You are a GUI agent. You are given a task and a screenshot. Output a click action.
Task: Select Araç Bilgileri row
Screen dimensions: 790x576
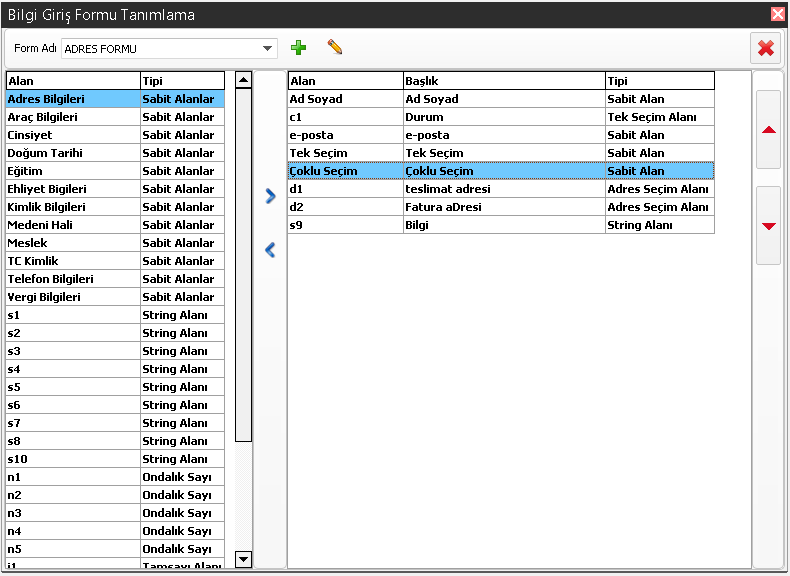pos(115,117)
